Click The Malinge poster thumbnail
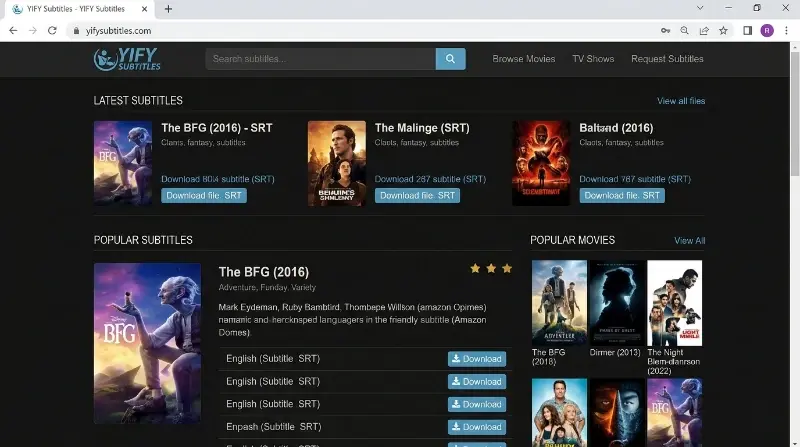800x447 pixels. (337, 163)
